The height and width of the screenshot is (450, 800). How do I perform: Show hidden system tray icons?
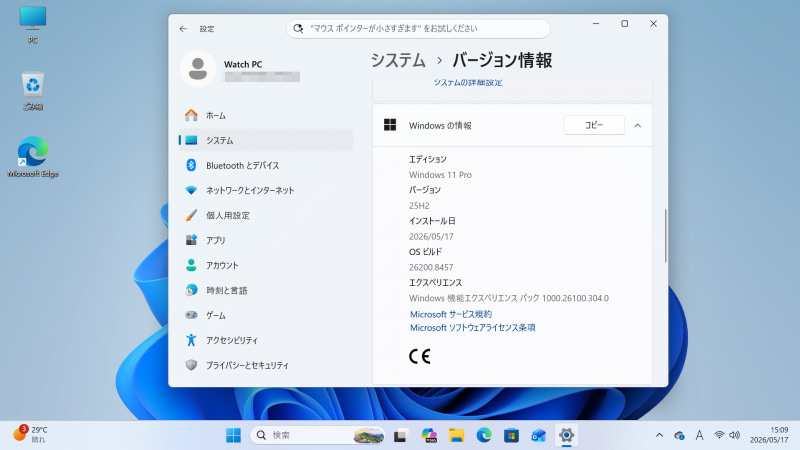point(659,435)
